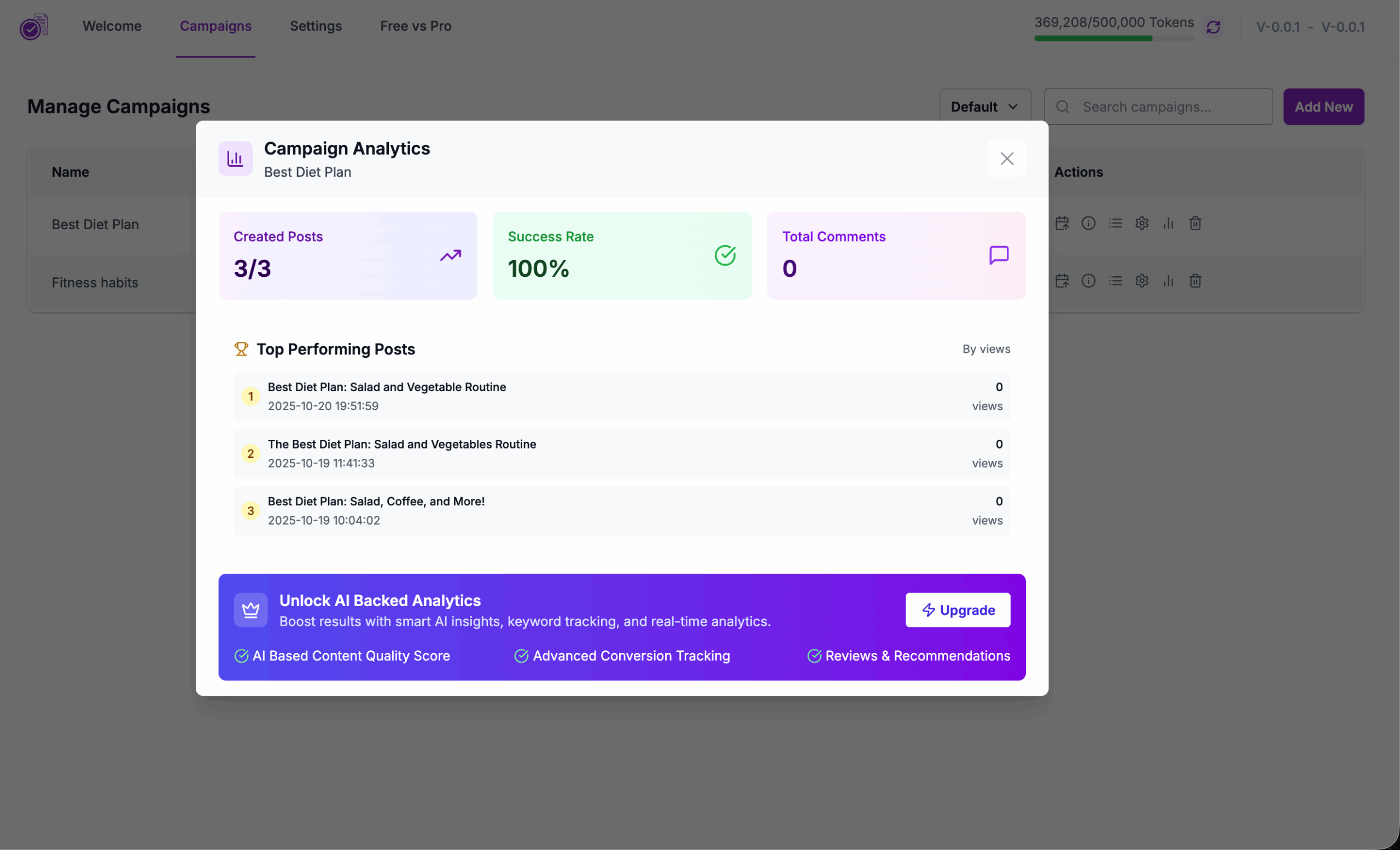
Task: Open schedule calendar icon for Best Diet Plan
Action: coord(1062,223)
